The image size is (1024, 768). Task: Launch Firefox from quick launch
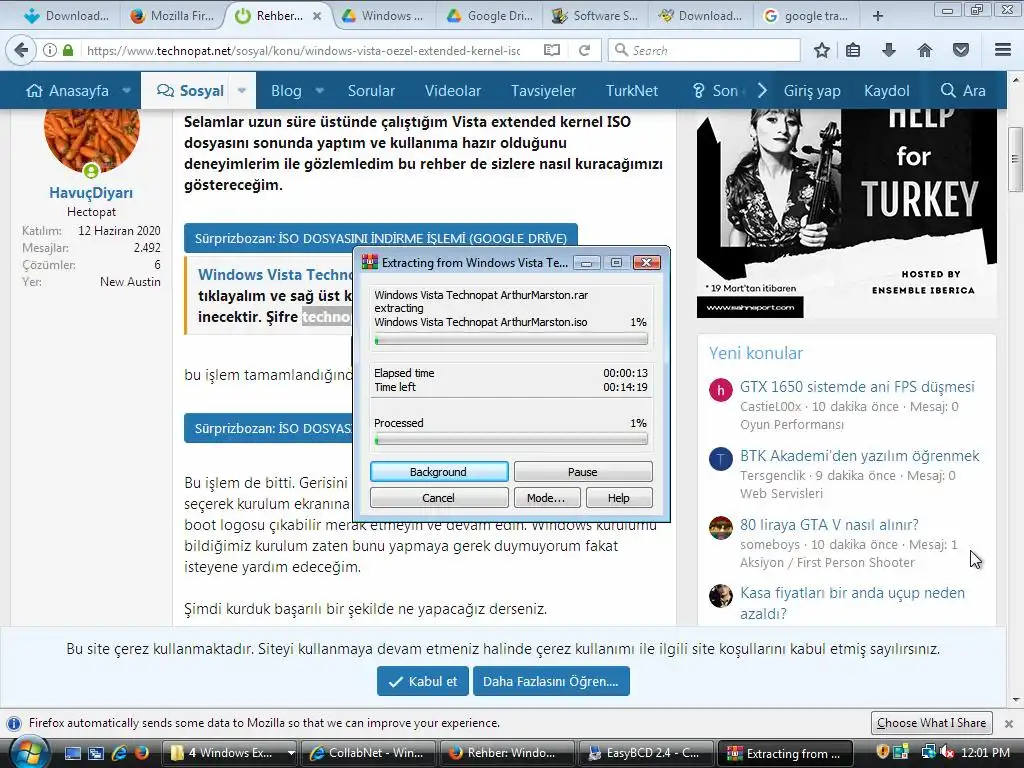(x=141, y=753)
